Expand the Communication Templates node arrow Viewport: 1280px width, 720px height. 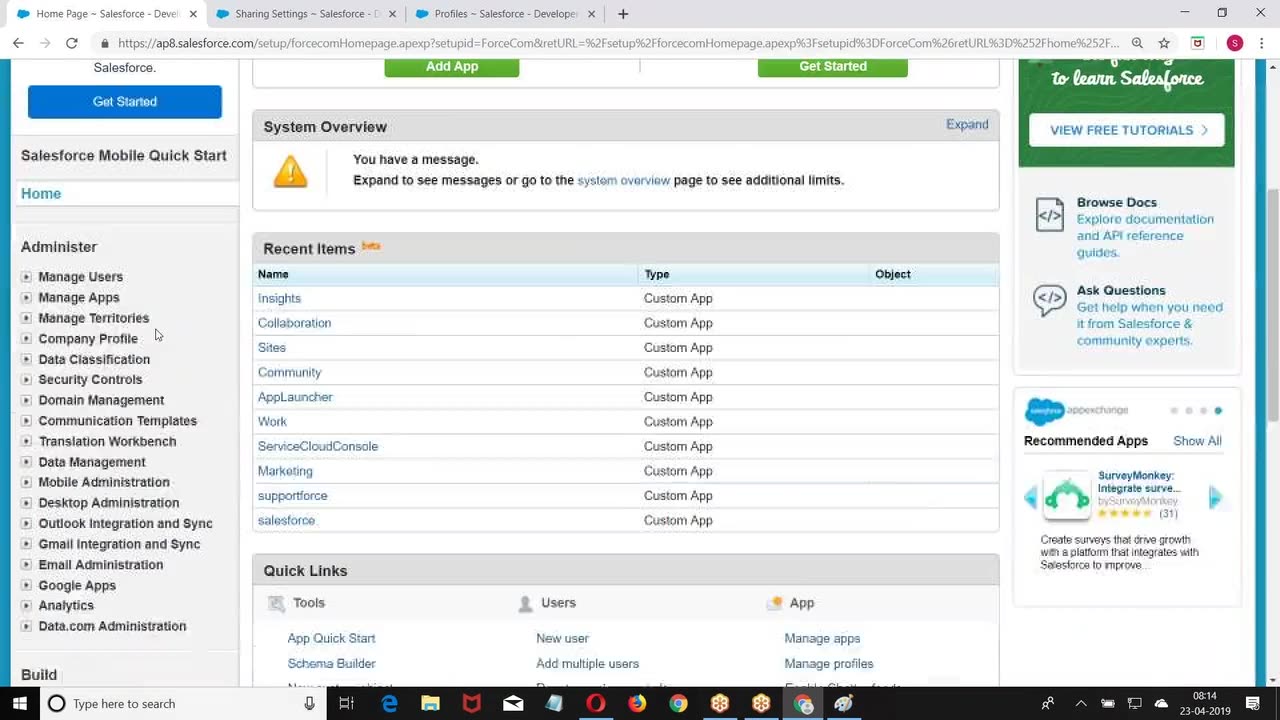tap(27, 421)
